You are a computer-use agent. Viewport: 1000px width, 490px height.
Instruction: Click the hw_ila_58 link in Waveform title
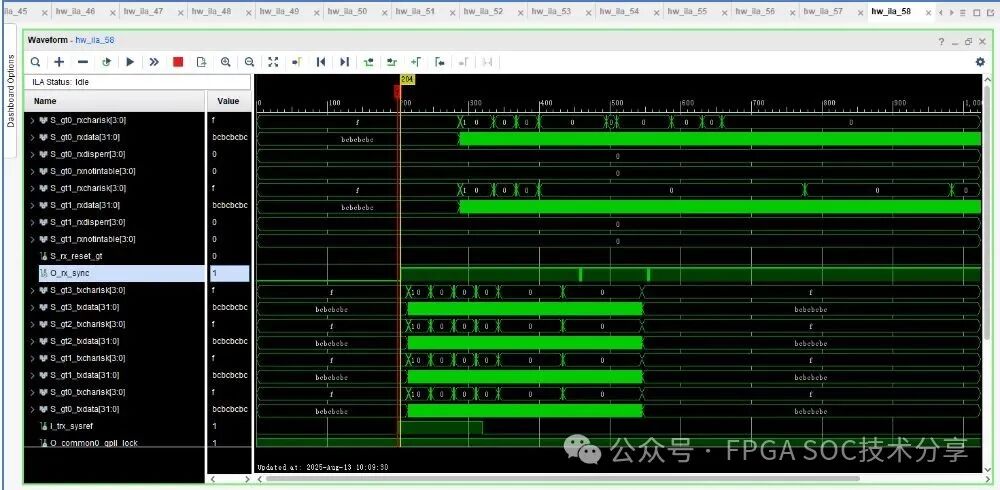coord(94,40)
